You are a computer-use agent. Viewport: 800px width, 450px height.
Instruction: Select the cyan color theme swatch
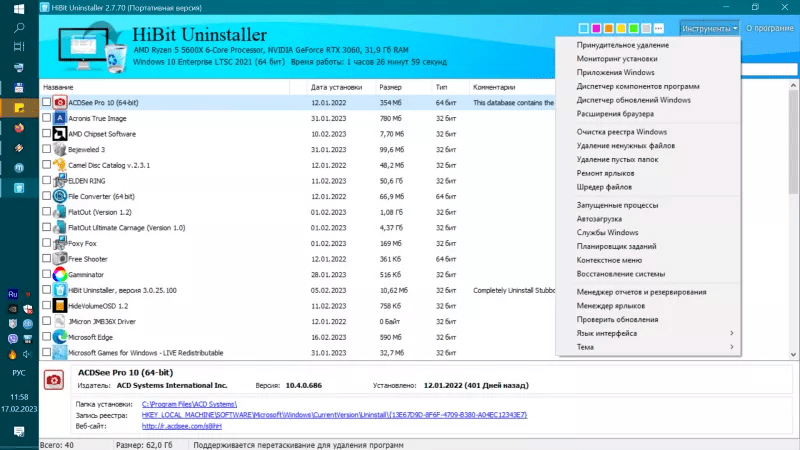pos(584,29)
